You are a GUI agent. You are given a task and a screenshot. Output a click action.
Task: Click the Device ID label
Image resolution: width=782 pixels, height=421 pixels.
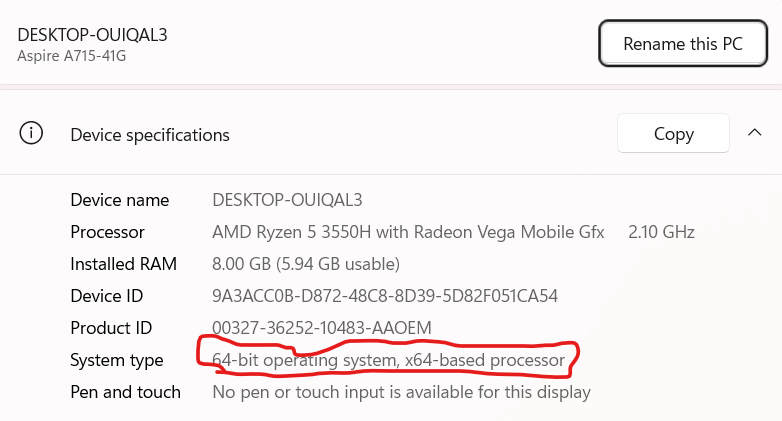pos(106,296)
